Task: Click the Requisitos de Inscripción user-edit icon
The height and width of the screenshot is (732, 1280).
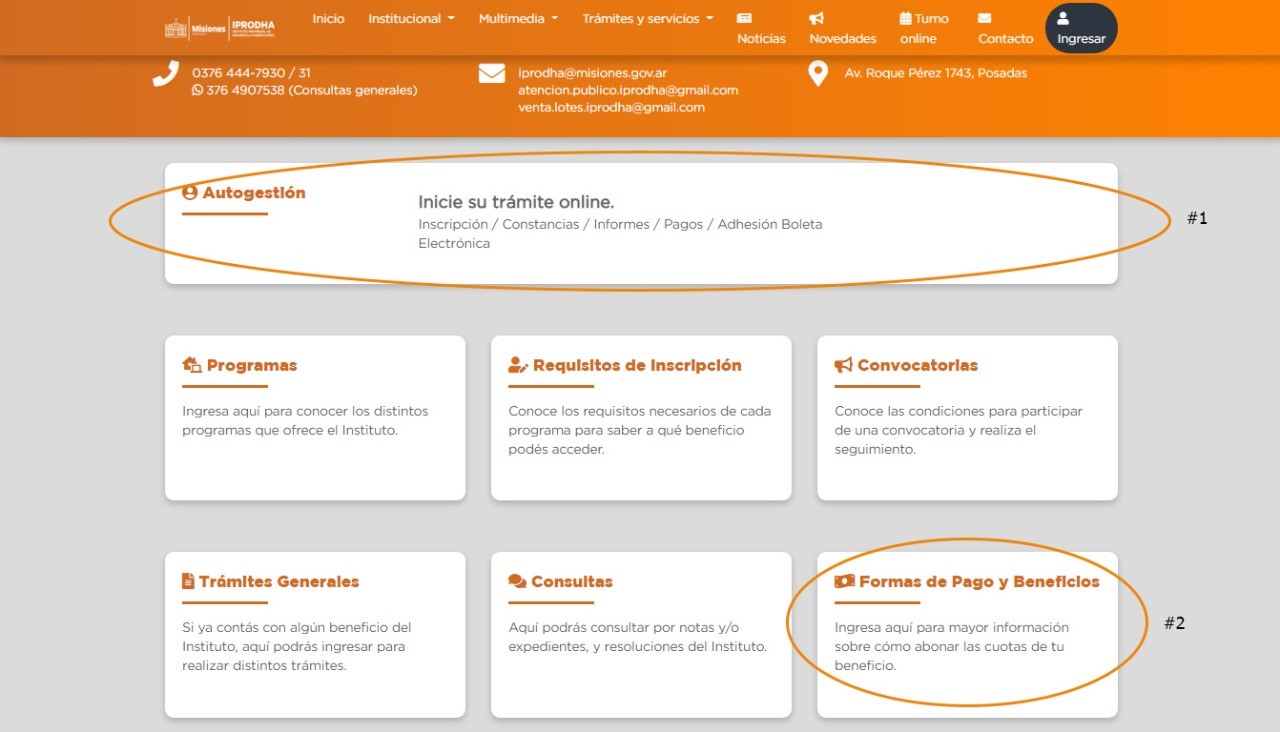Action: (518, 365)
